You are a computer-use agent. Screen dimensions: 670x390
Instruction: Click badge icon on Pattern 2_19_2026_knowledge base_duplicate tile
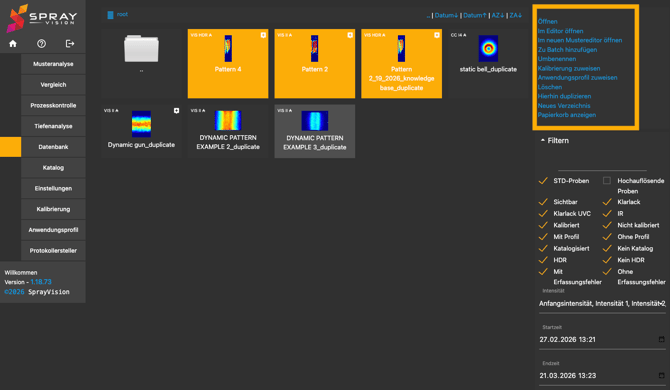437,35
